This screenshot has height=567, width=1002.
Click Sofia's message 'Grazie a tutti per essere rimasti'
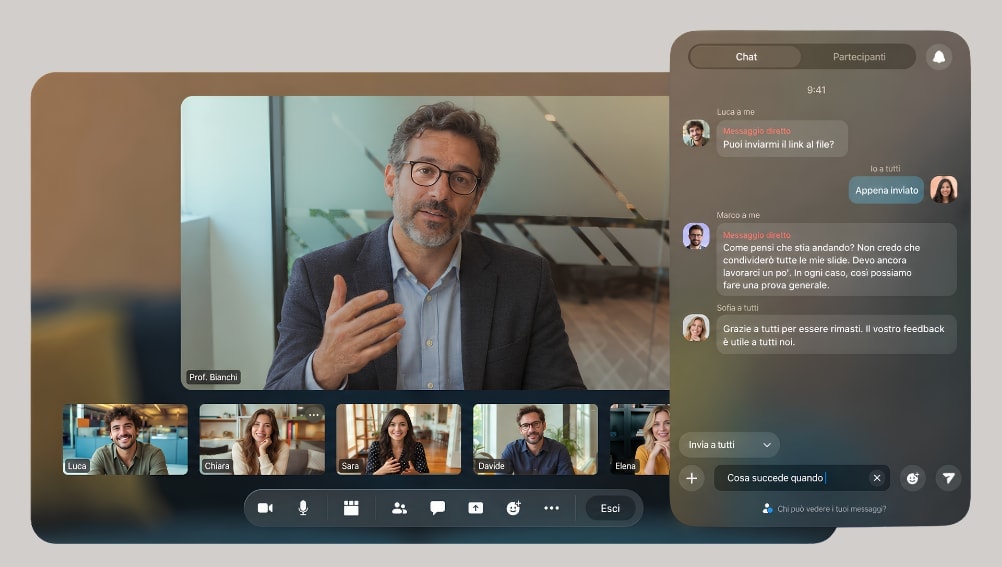836,334
